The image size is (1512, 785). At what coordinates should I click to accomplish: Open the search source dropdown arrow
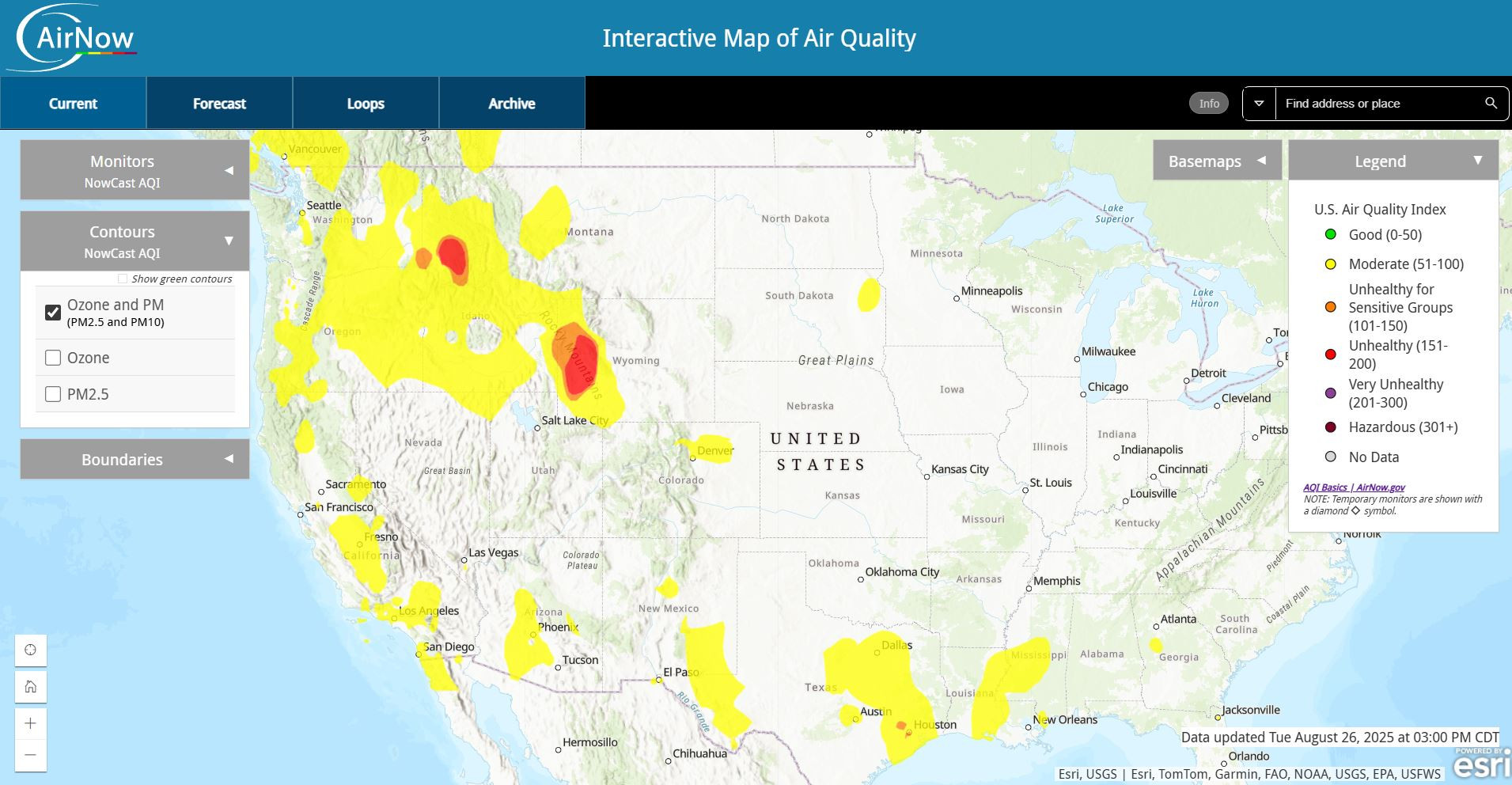pyautogui.click(x=1259, y=104)
